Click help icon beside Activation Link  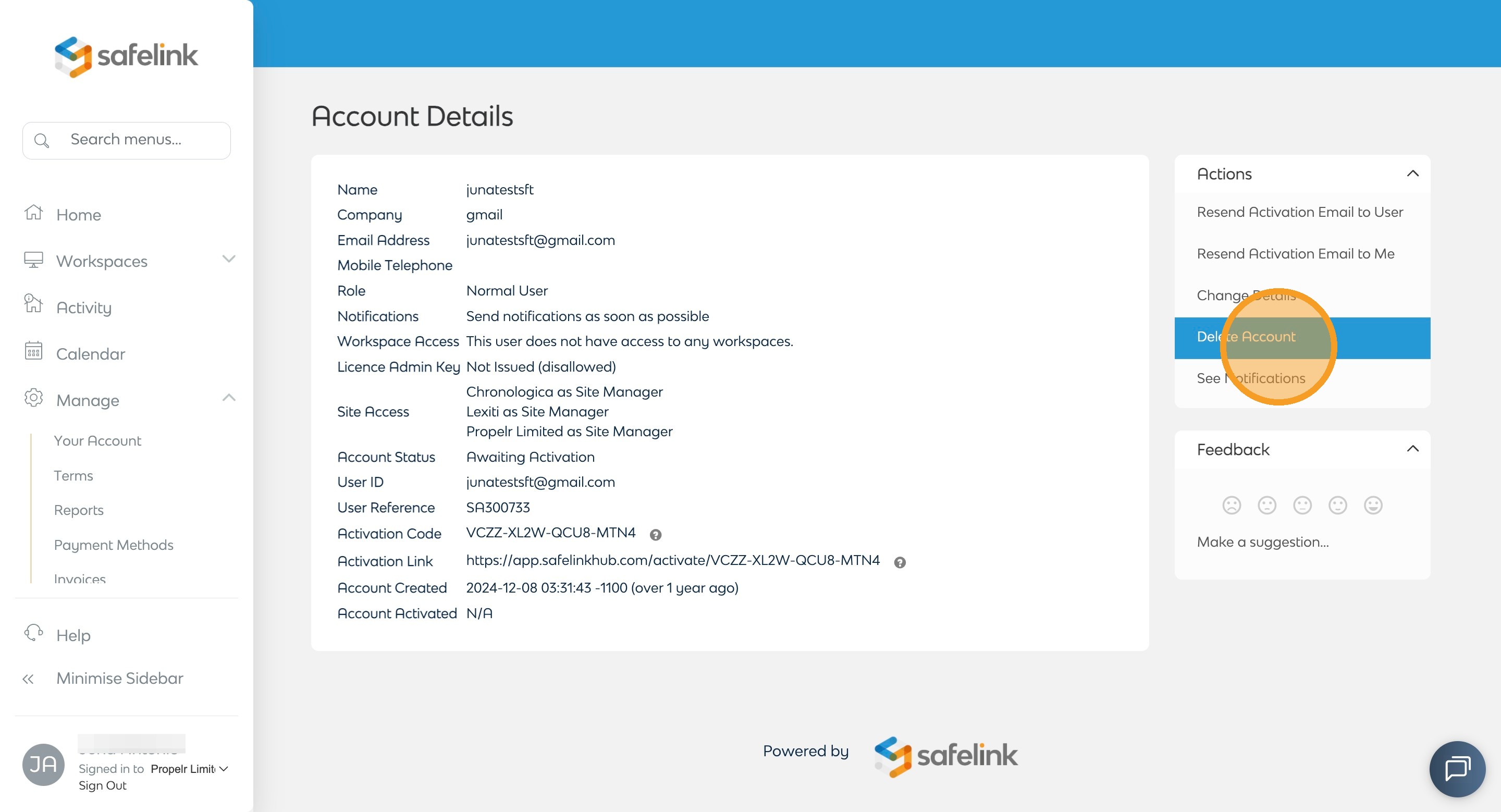pos(900,563)
